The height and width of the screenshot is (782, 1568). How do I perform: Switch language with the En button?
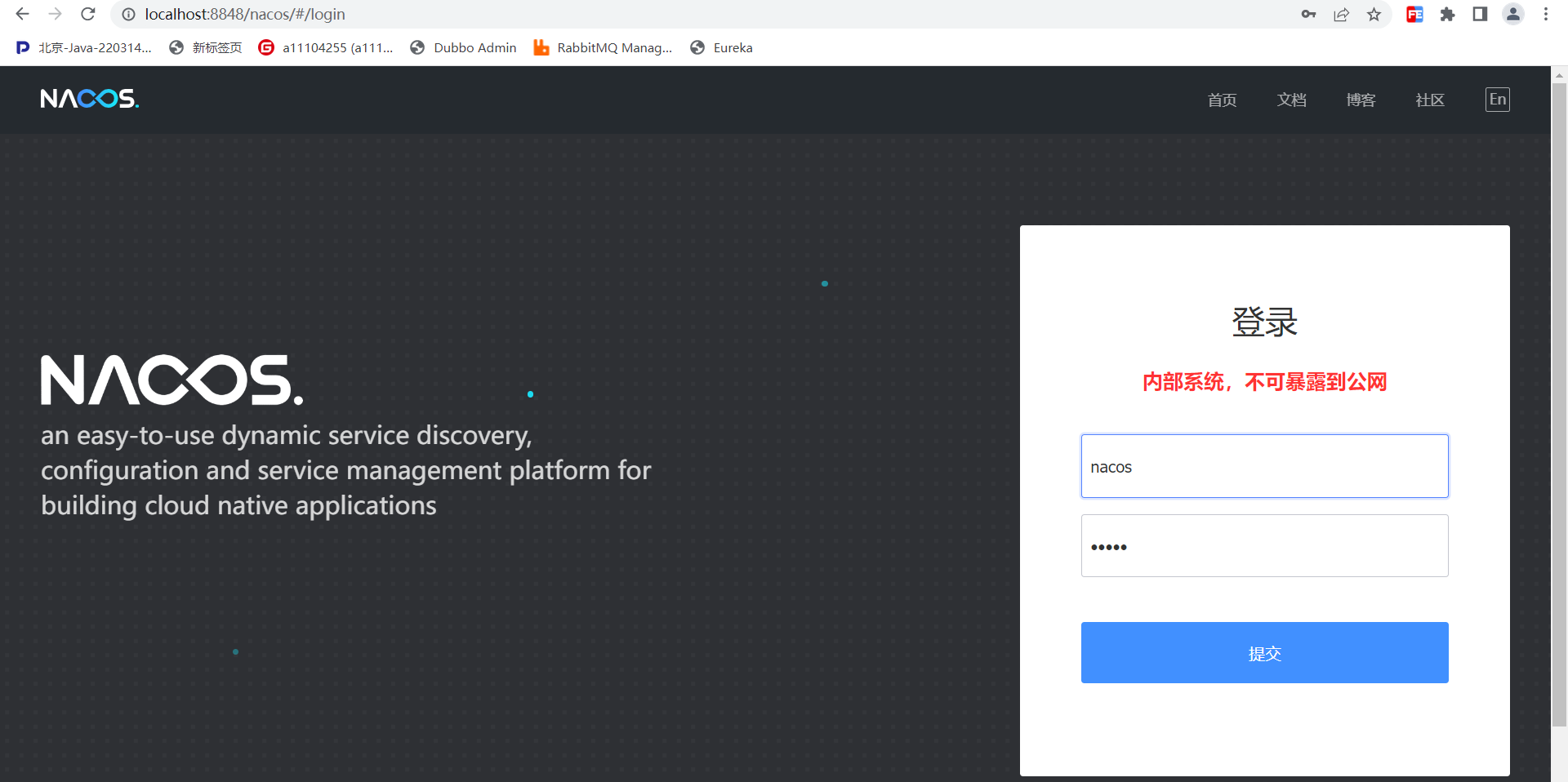[x=1497, y=100]
